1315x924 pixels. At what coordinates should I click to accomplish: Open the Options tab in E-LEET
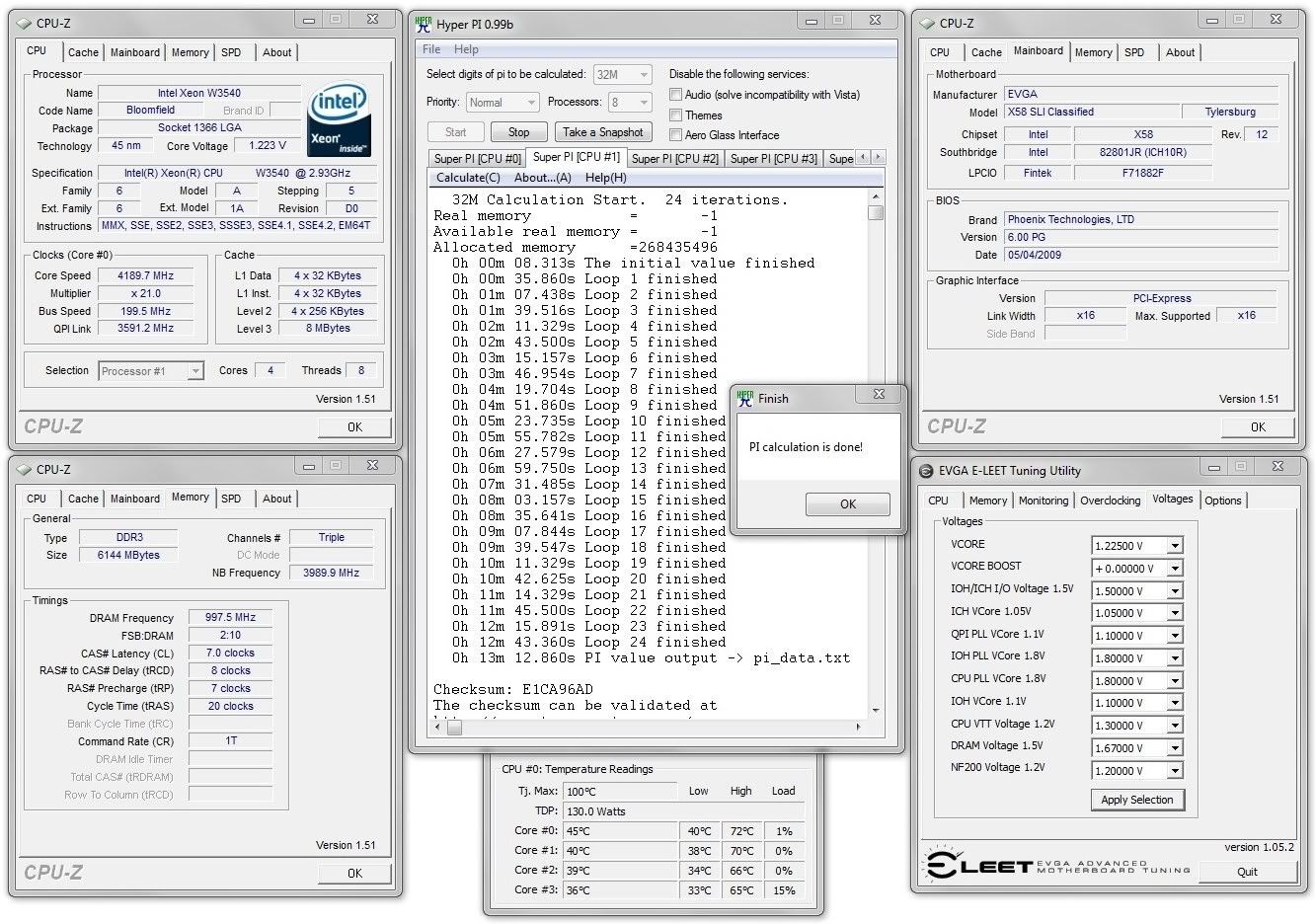point(1222,501)
